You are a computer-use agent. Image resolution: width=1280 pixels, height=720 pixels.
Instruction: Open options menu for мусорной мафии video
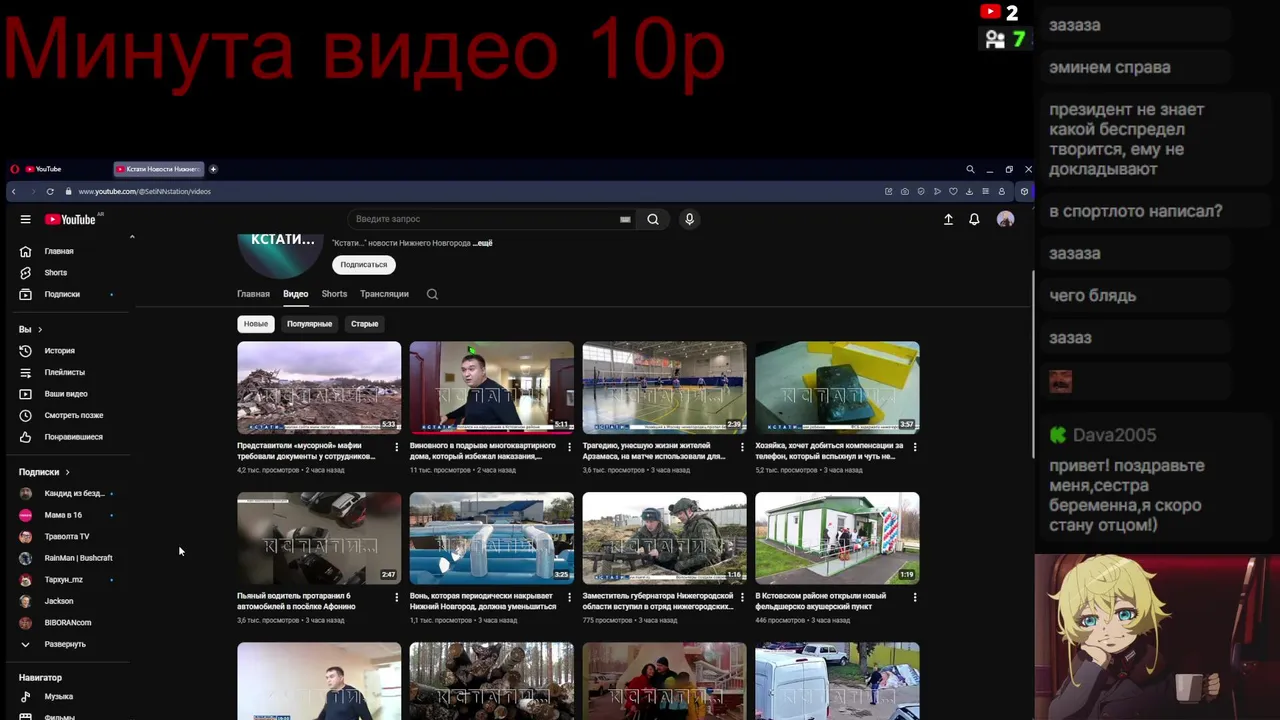point(396,447)
